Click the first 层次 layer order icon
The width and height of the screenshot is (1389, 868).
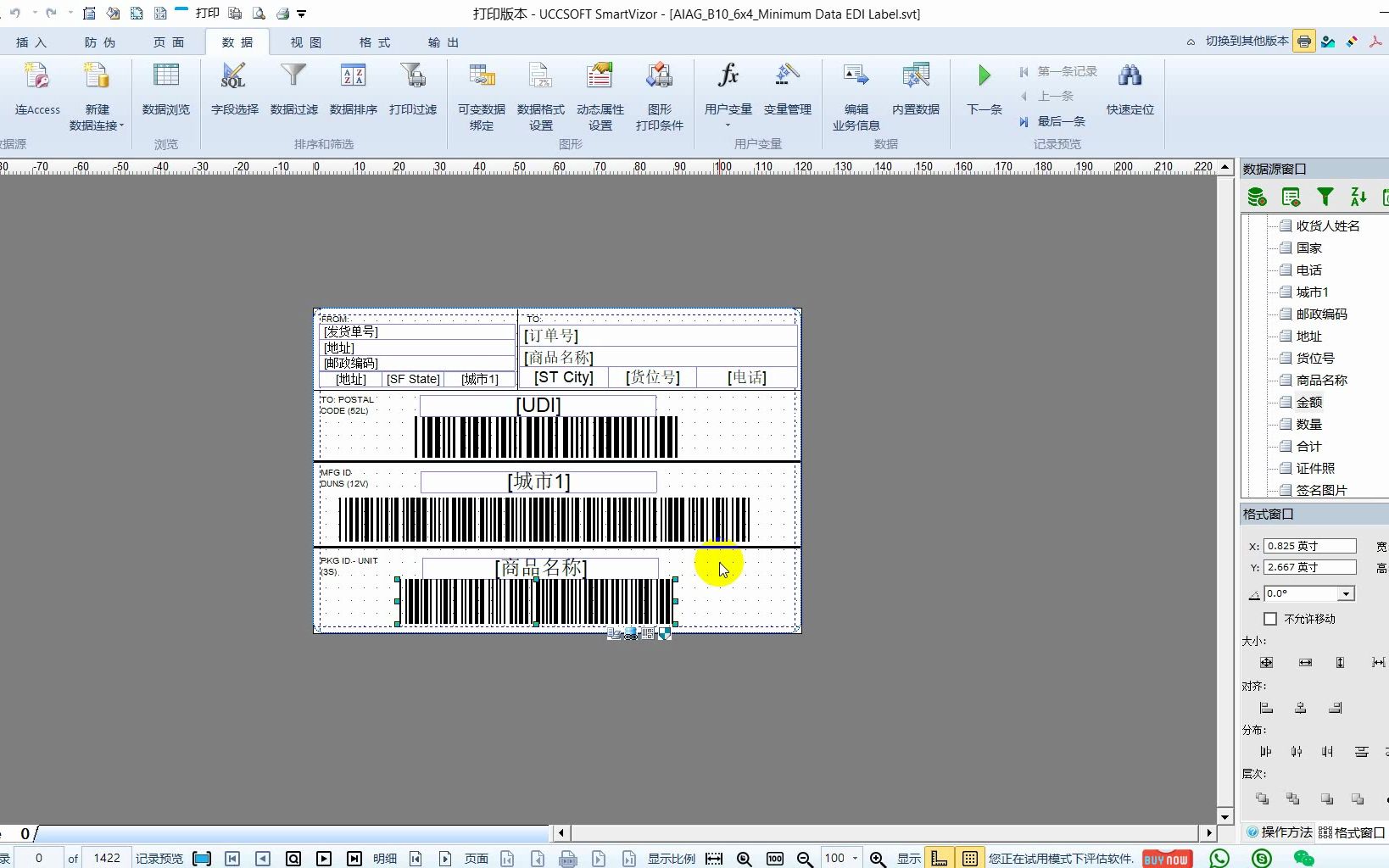(x=1262, y=798)
